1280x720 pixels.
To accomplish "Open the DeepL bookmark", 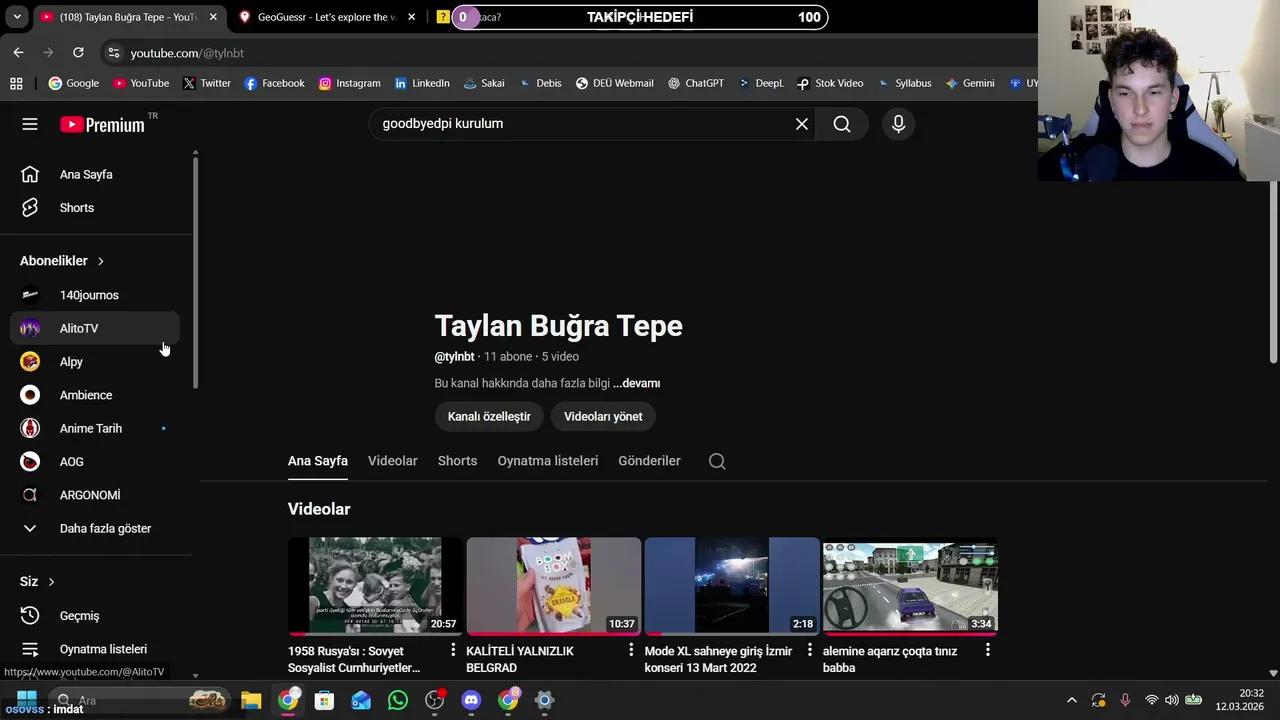I will (761, 83).
